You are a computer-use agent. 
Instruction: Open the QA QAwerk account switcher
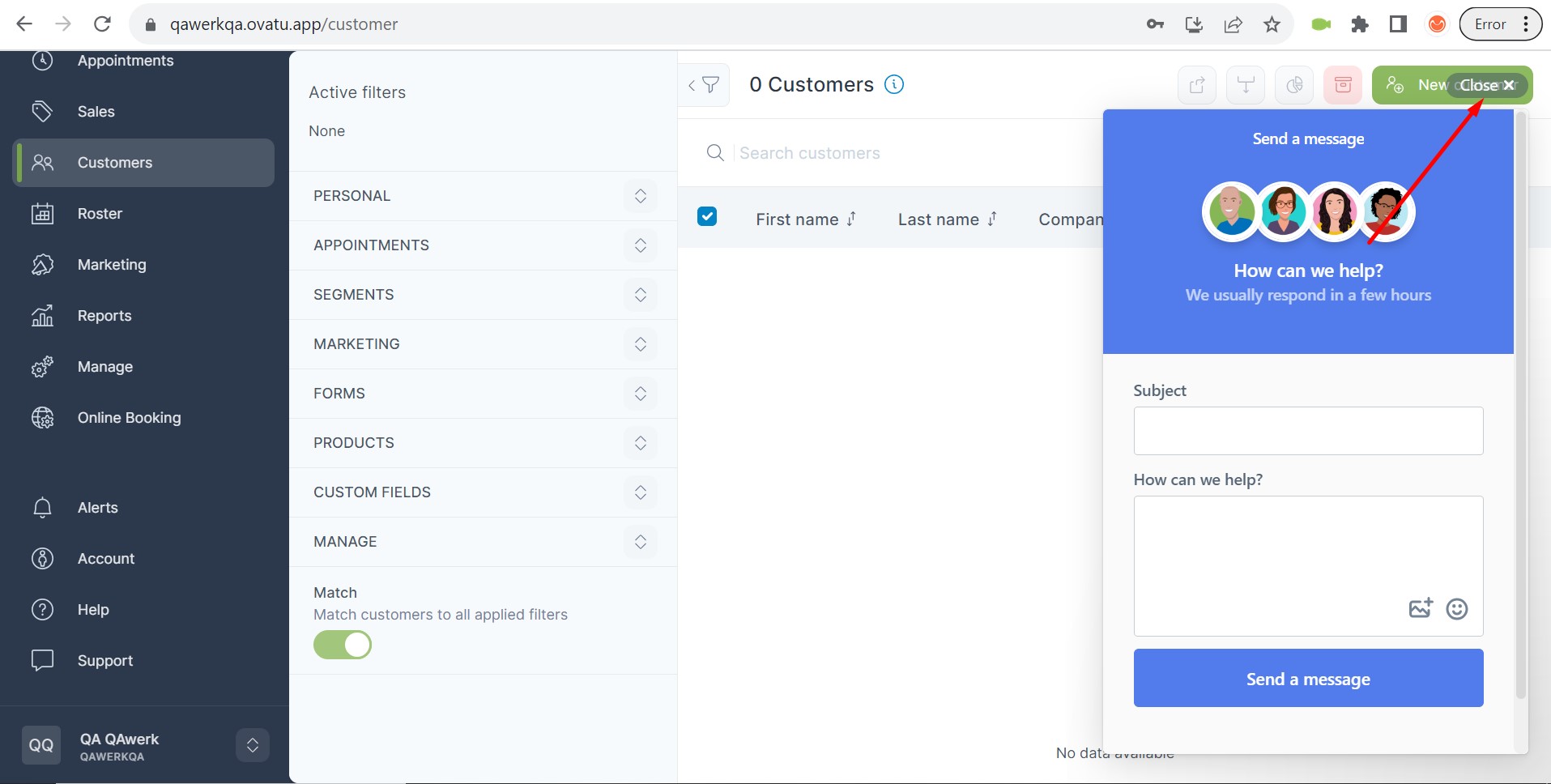[x=253, y=745]
